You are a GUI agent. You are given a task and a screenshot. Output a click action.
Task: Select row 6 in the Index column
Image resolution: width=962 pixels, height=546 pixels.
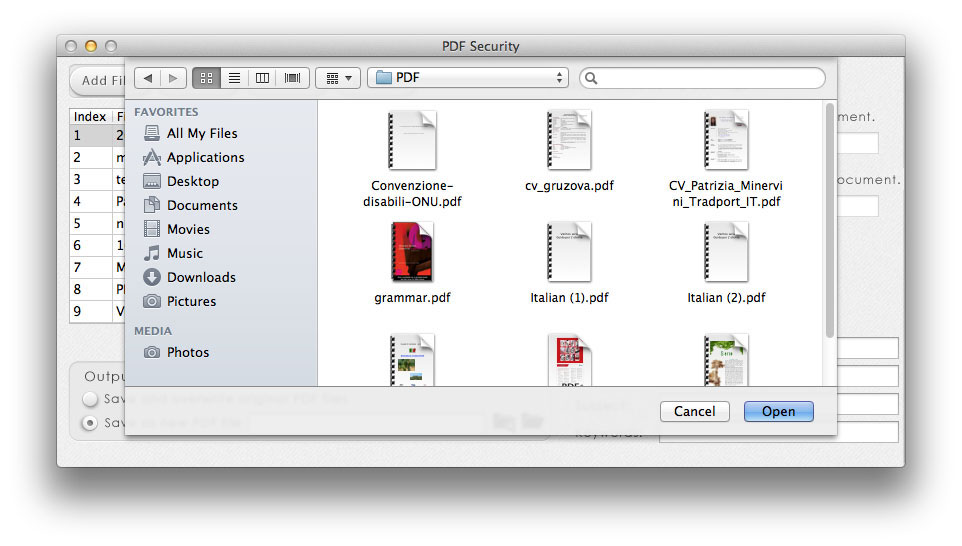(91, 245)
